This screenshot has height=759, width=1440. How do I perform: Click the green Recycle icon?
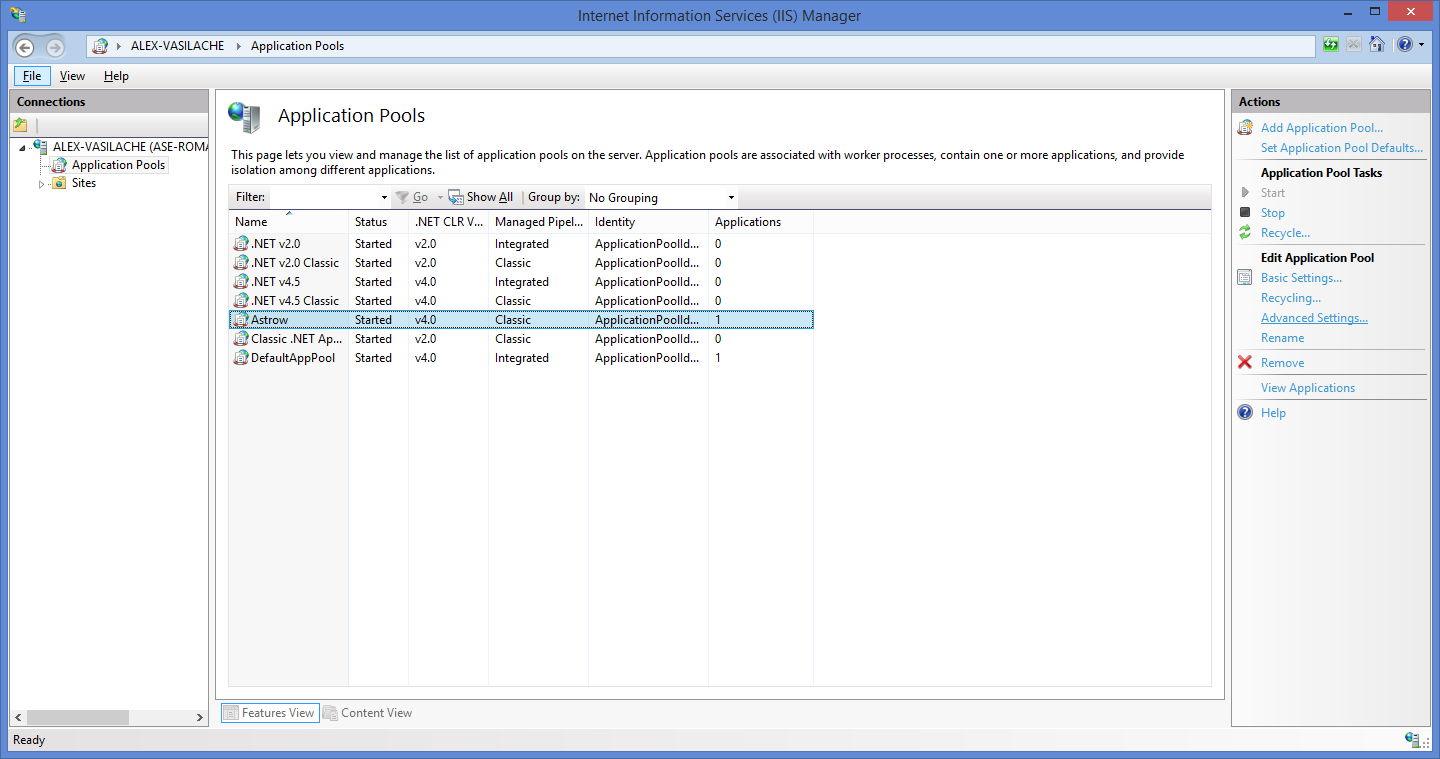click(1245, 232)
